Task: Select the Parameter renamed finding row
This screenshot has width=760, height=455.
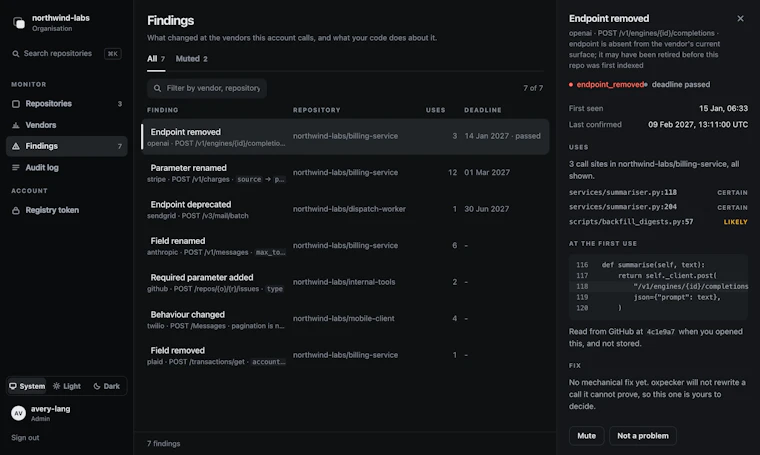Action: (x=345, y=173)
